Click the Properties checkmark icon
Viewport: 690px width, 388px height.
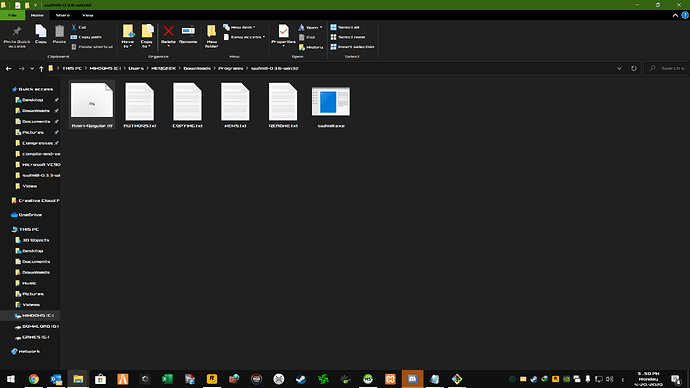[x=283, y=31]
